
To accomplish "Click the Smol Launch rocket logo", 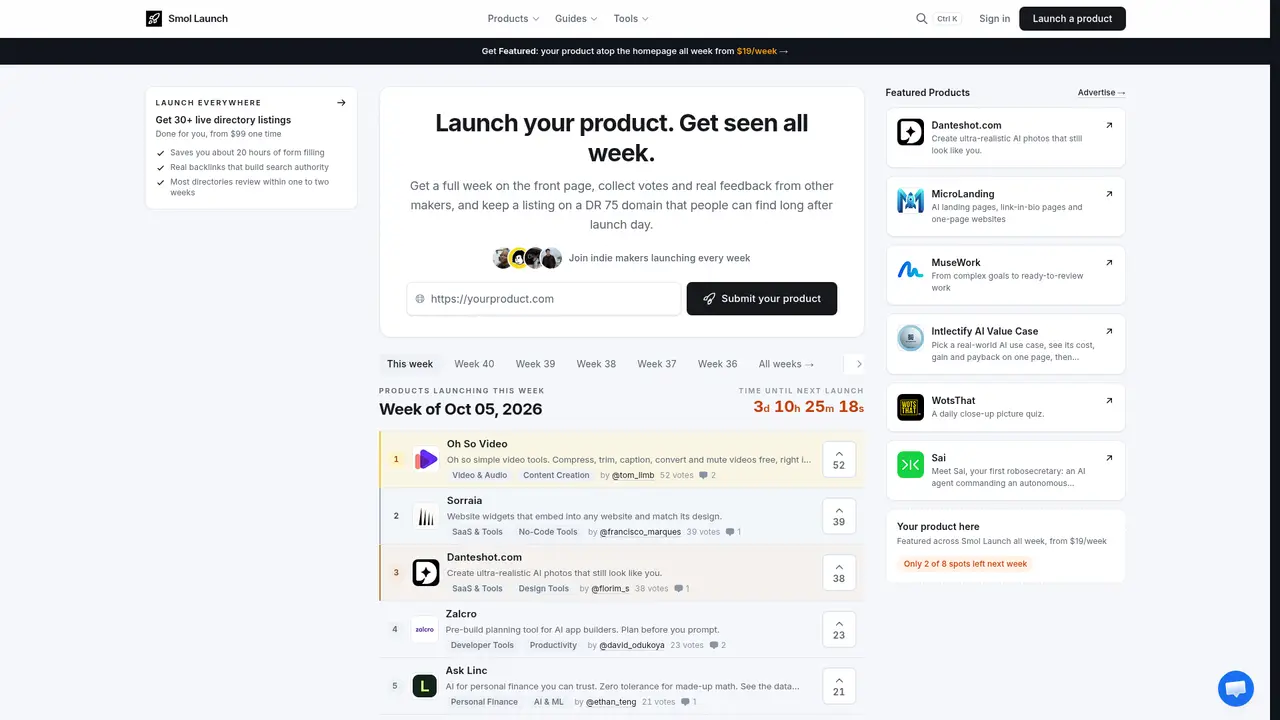I will (153, 18).
